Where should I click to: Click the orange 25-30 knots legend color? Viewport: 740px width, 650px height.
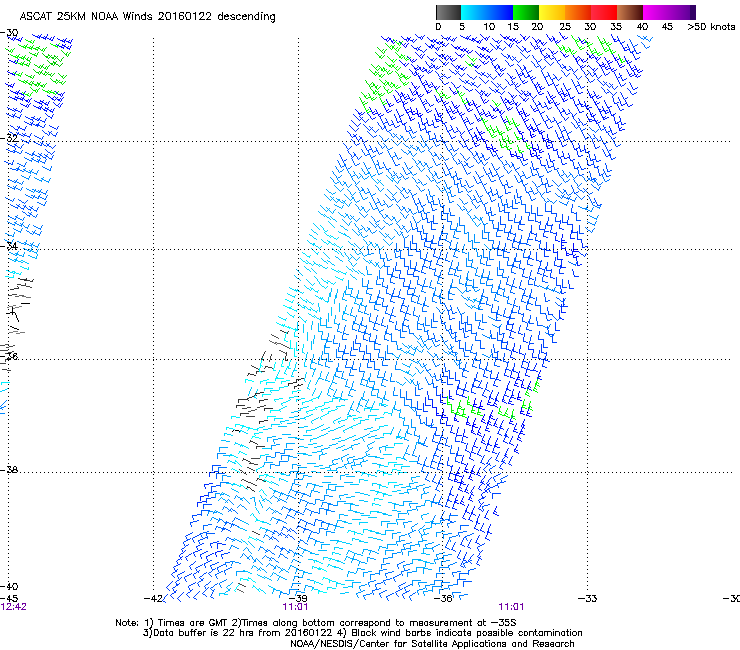[x=578, y=12]
